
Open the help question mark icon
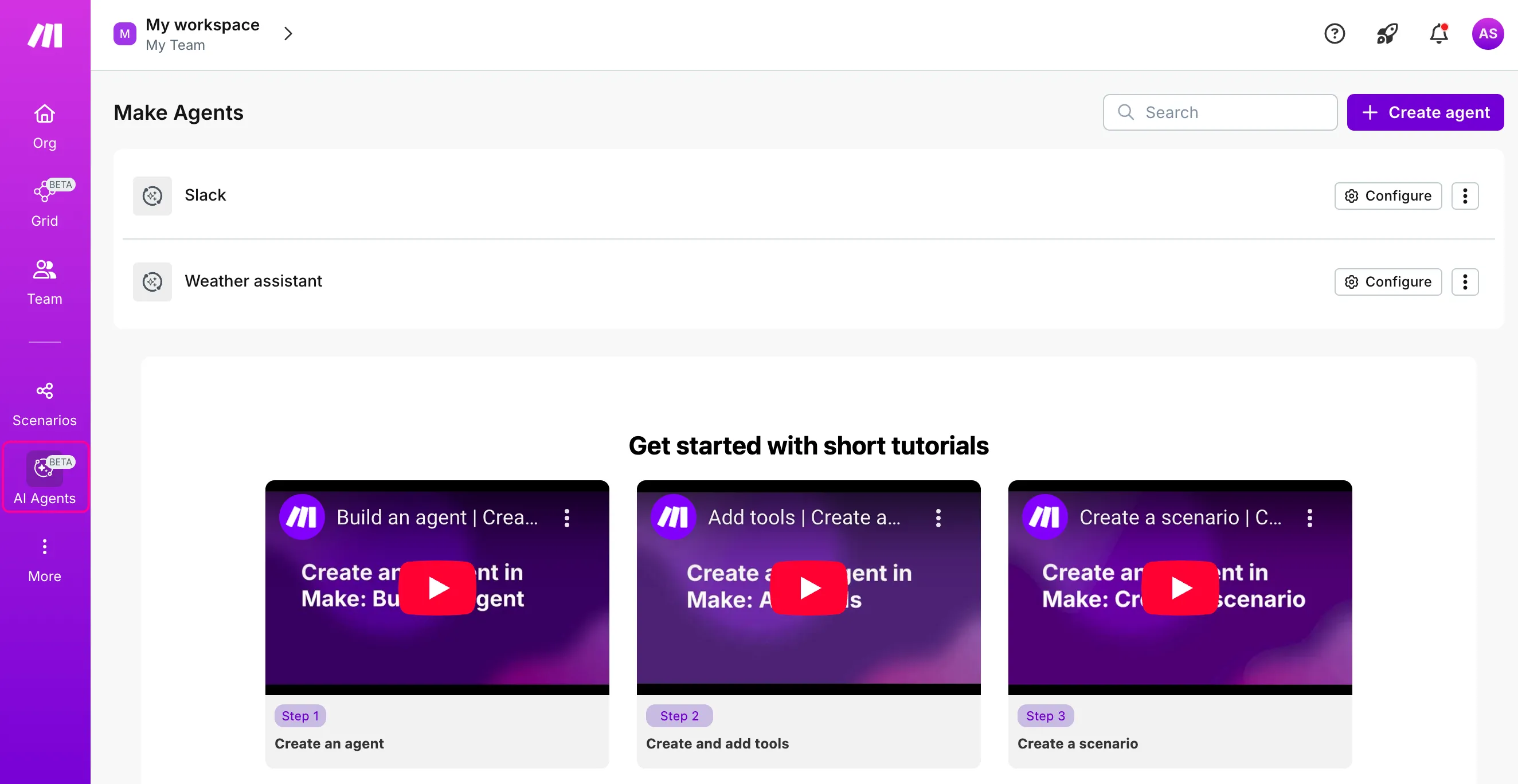1334,34
